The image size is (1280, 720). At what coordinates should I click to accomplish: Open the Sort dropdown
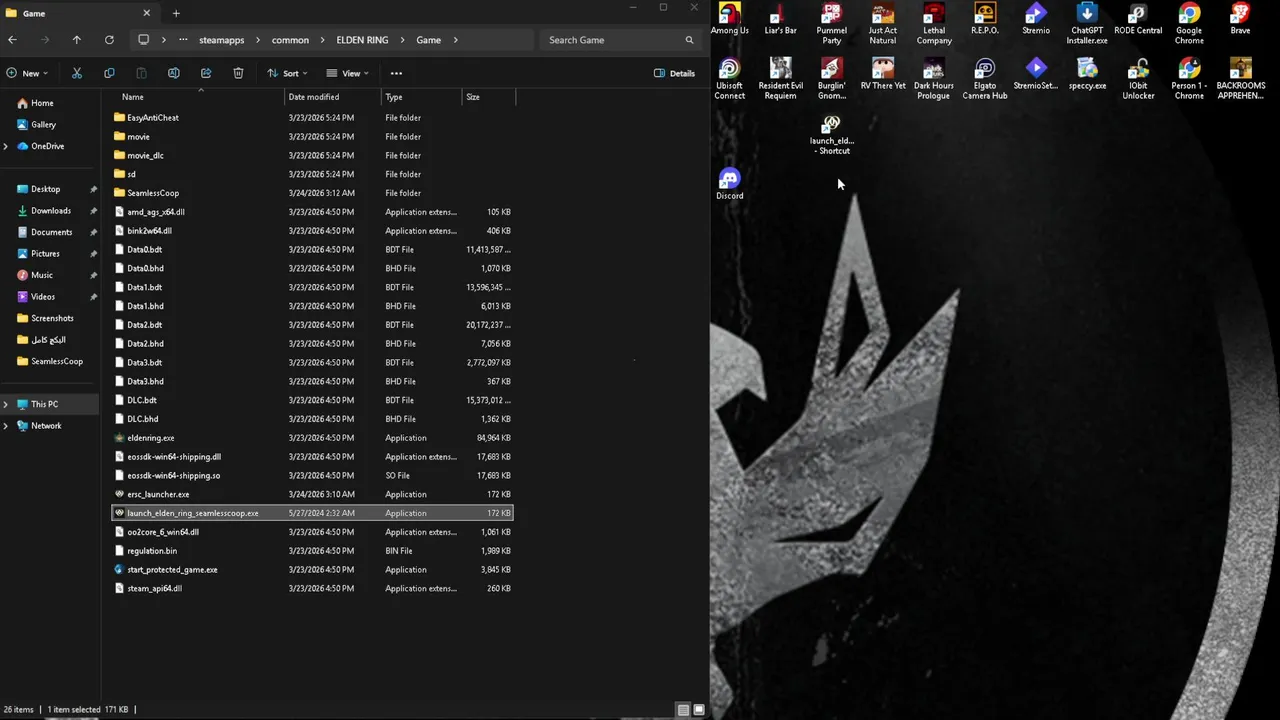(x=287, y=73)
